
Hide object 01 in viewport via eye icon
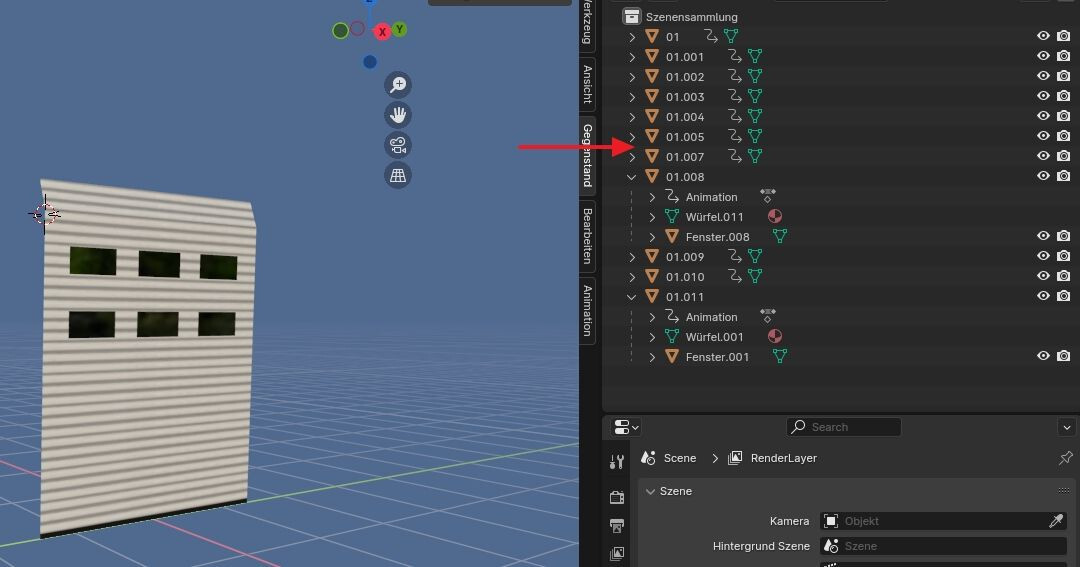[x=1043, y=36]
